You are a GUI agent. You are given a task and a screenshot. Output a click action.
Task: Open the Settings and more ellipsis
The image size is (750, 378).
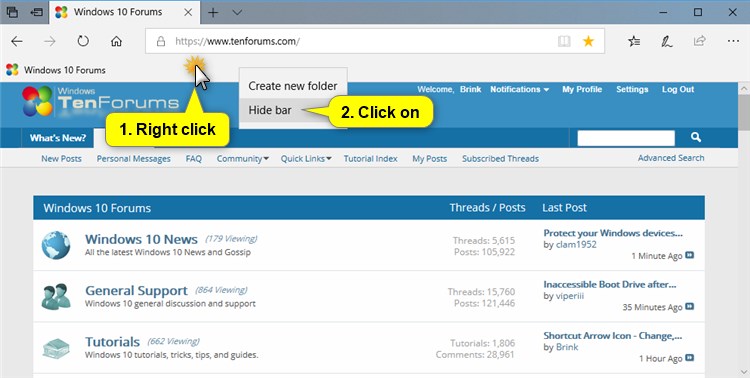coord(733,41)
